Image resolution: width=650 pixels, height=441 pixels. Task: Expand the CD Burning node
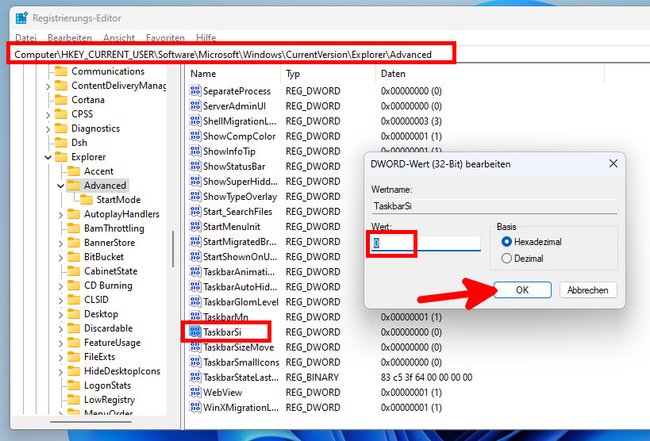pos(61,286)
